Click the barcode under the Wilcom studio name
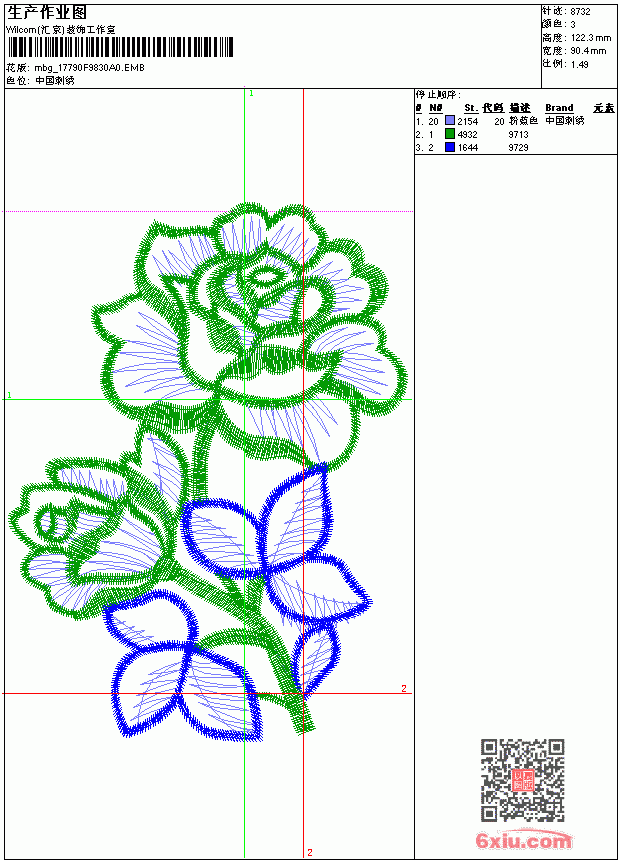This screenshot has width=620, height=860. pyautogui.click(x=120, y=47)
